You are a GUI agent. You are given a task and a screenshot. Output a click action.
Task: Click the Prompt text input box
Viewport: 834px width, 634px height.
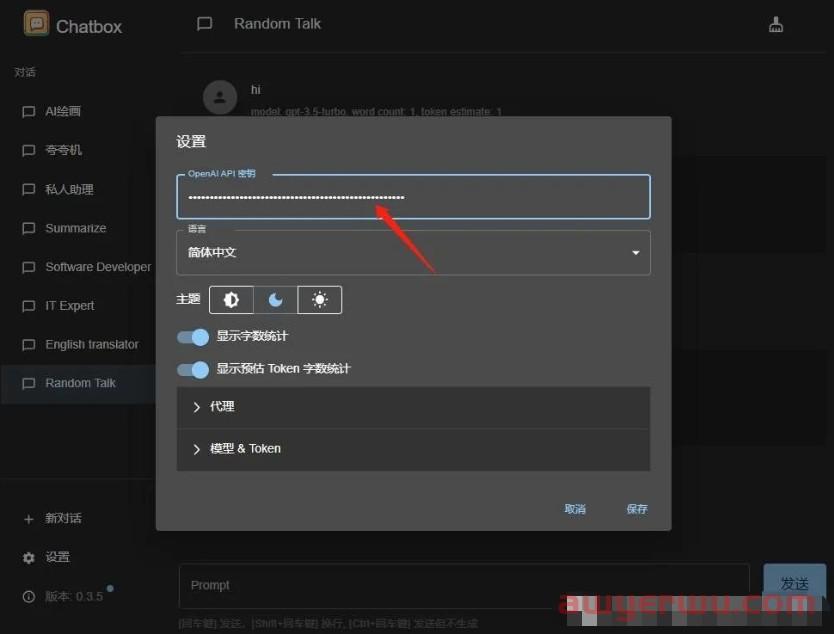pyautogui.click(x=464, y=586)
